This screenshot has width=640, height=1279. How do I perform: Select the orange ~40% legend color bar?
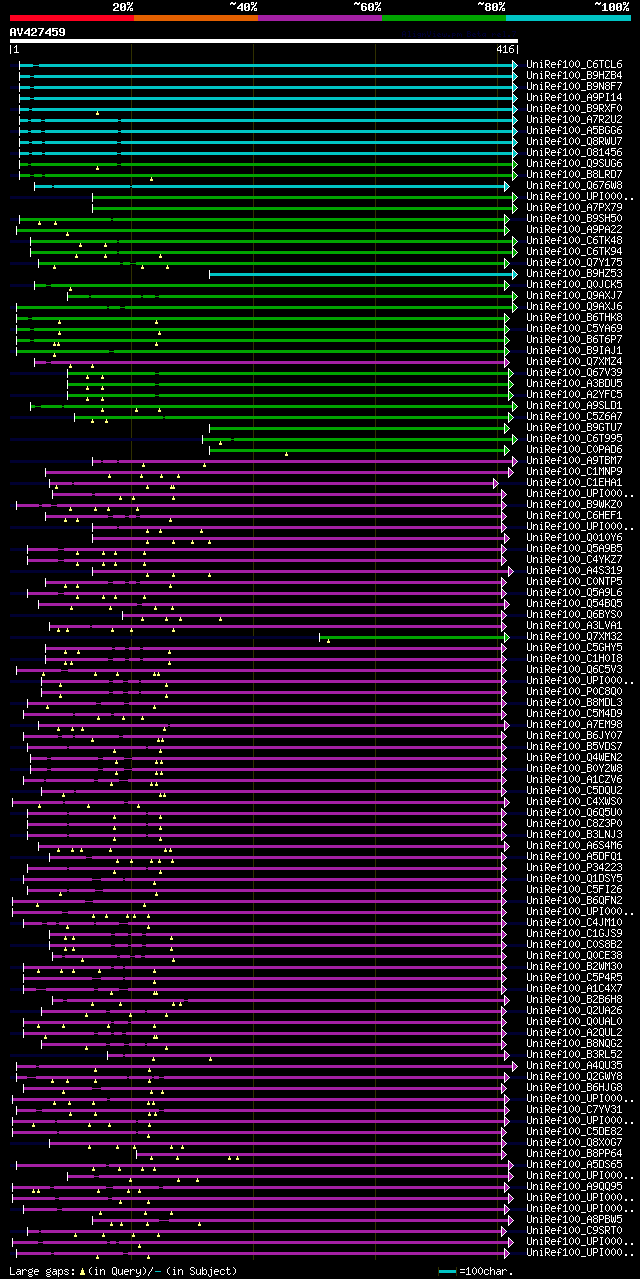(195, 17)
